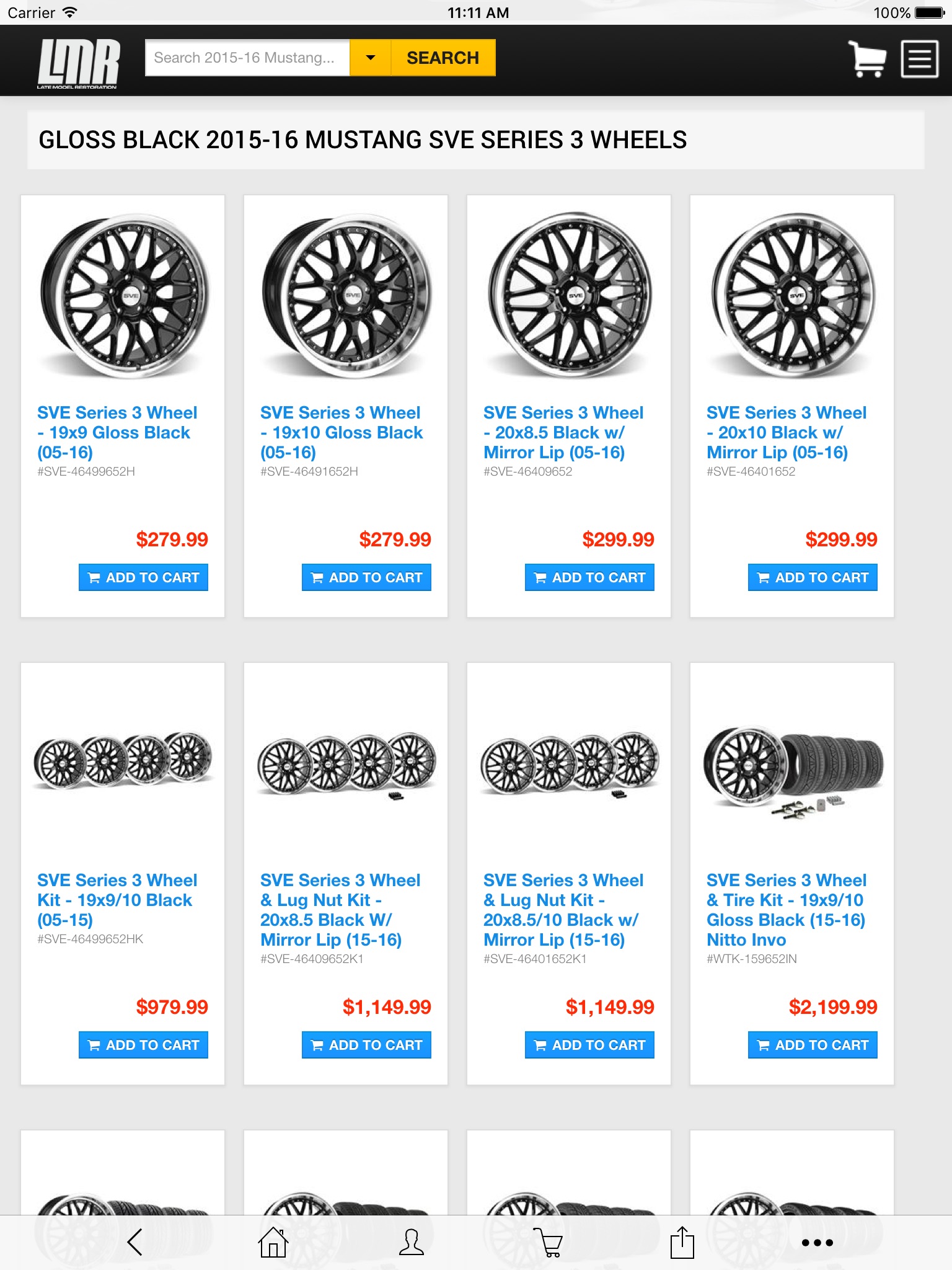Select the 19x9 Gloss Black wheel image
This screenshot has height=1270, width=952.
[124, 297]
